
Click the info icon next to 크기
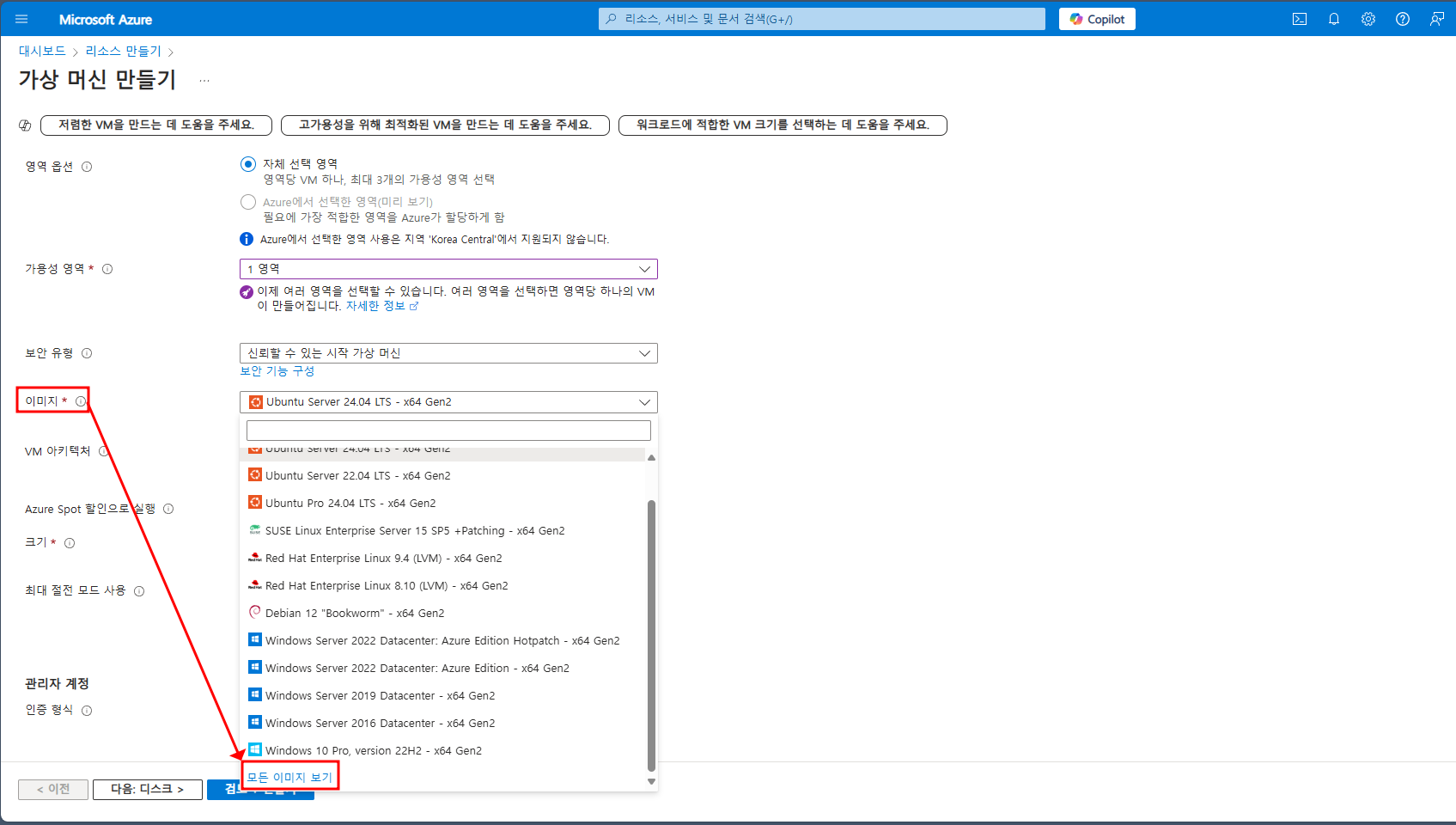70,543
